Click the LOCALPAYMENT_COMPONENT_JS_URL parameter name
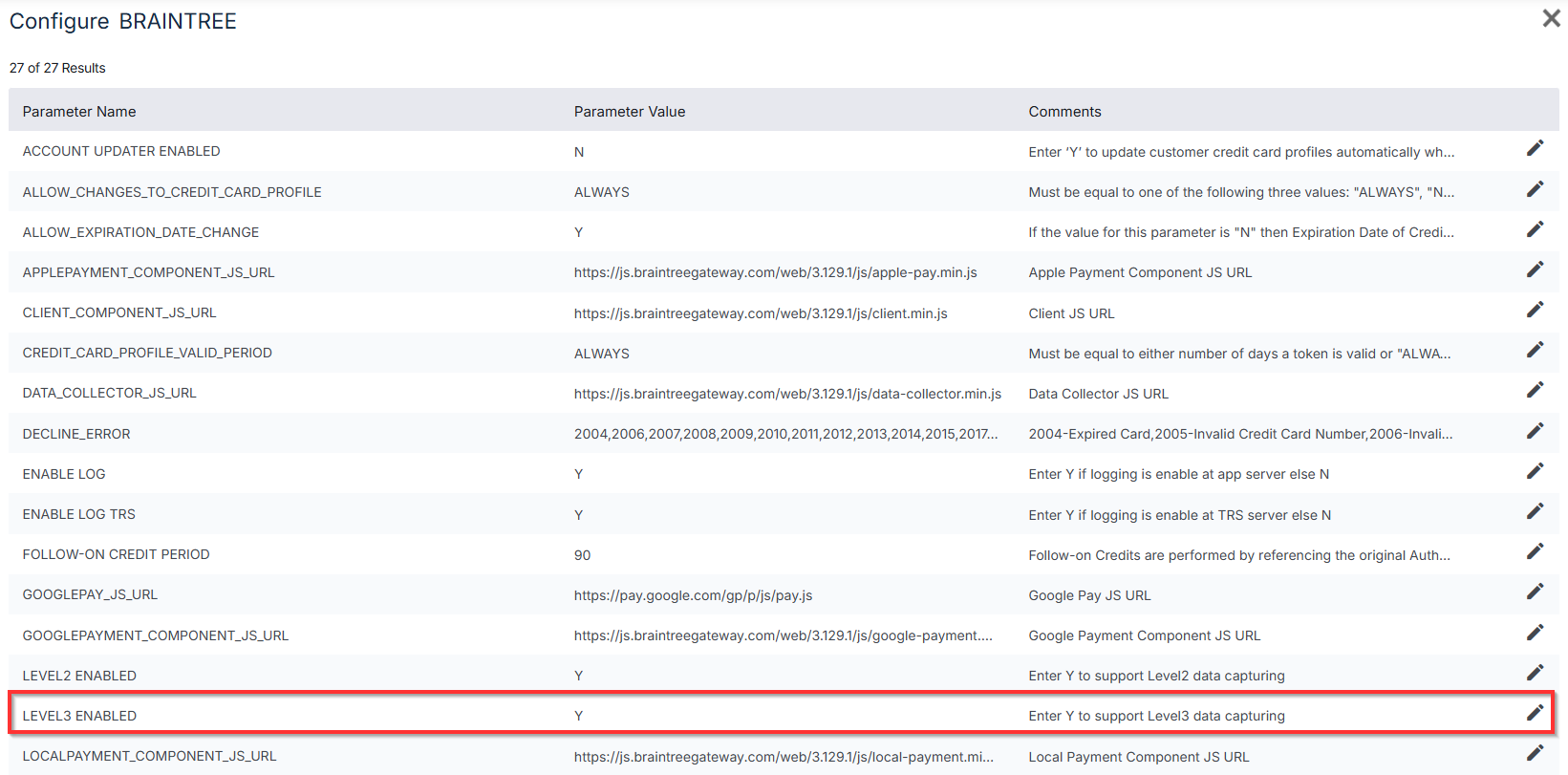Viewport: 1568px width, 775px height. (x=150, y=756)
